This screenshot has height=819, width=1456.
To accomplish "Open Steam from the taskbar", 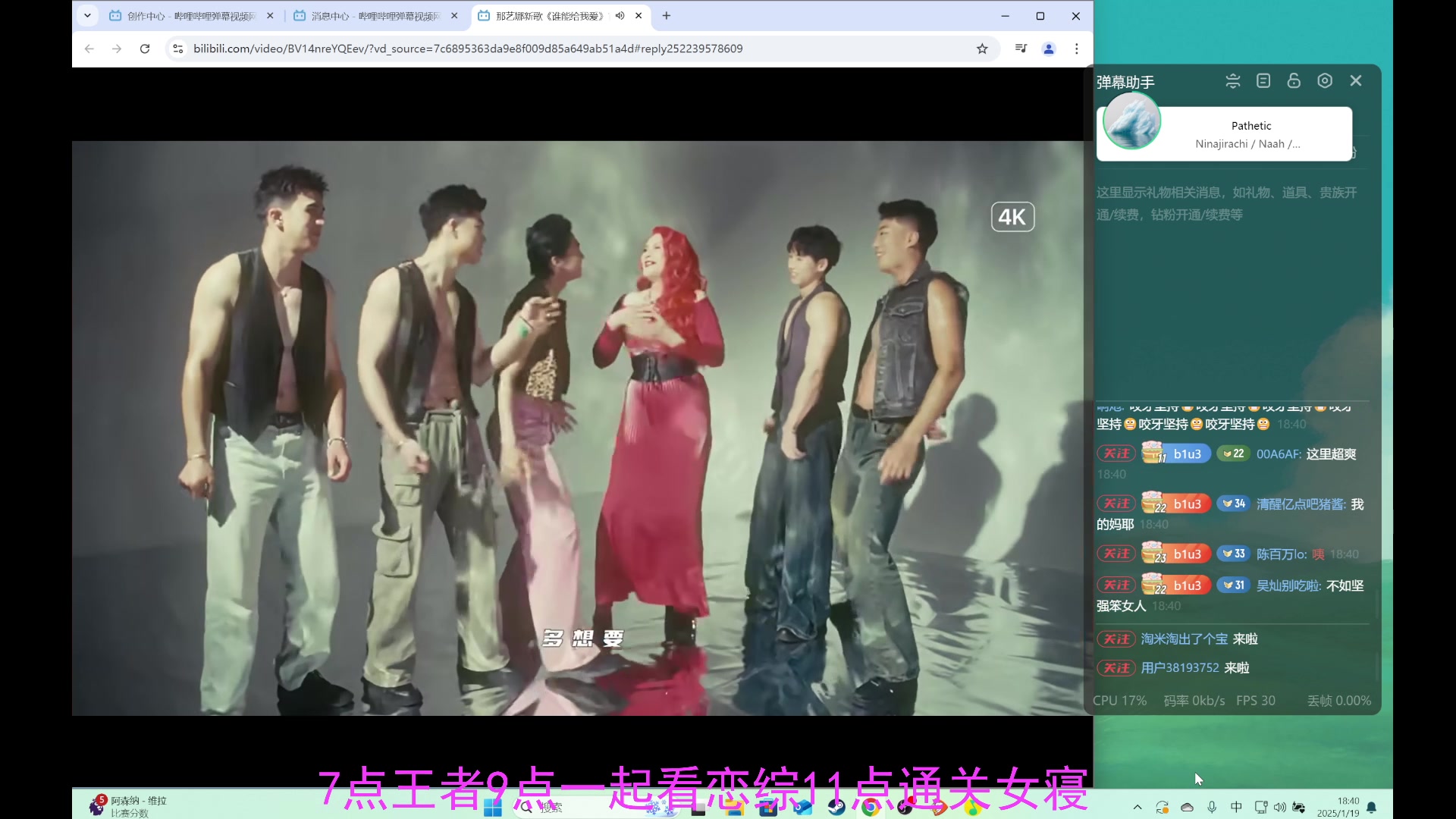I will tap(836, 808).
